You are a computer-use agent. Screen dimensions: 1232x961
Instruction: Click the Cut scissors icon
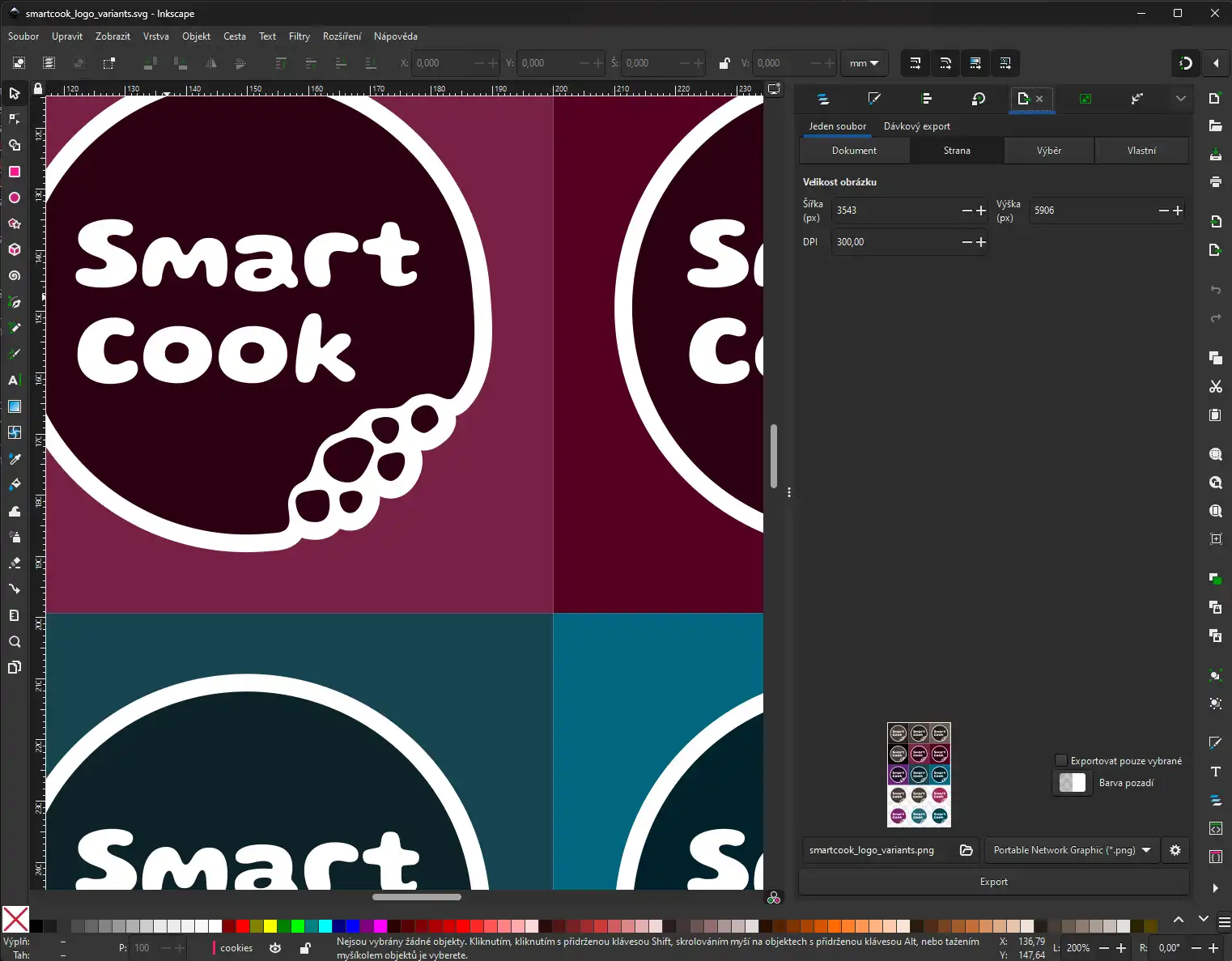point(1215,386)
